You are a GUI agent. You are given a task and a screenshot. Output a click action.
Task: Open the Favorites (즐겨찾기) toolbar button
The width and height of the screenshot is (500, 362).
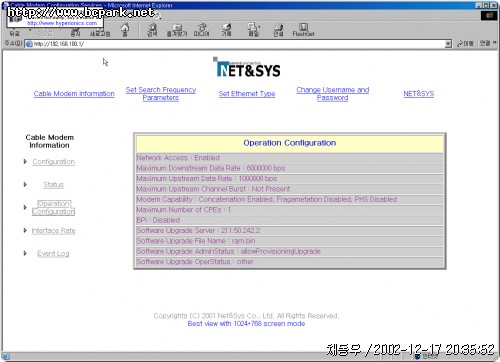177,30
